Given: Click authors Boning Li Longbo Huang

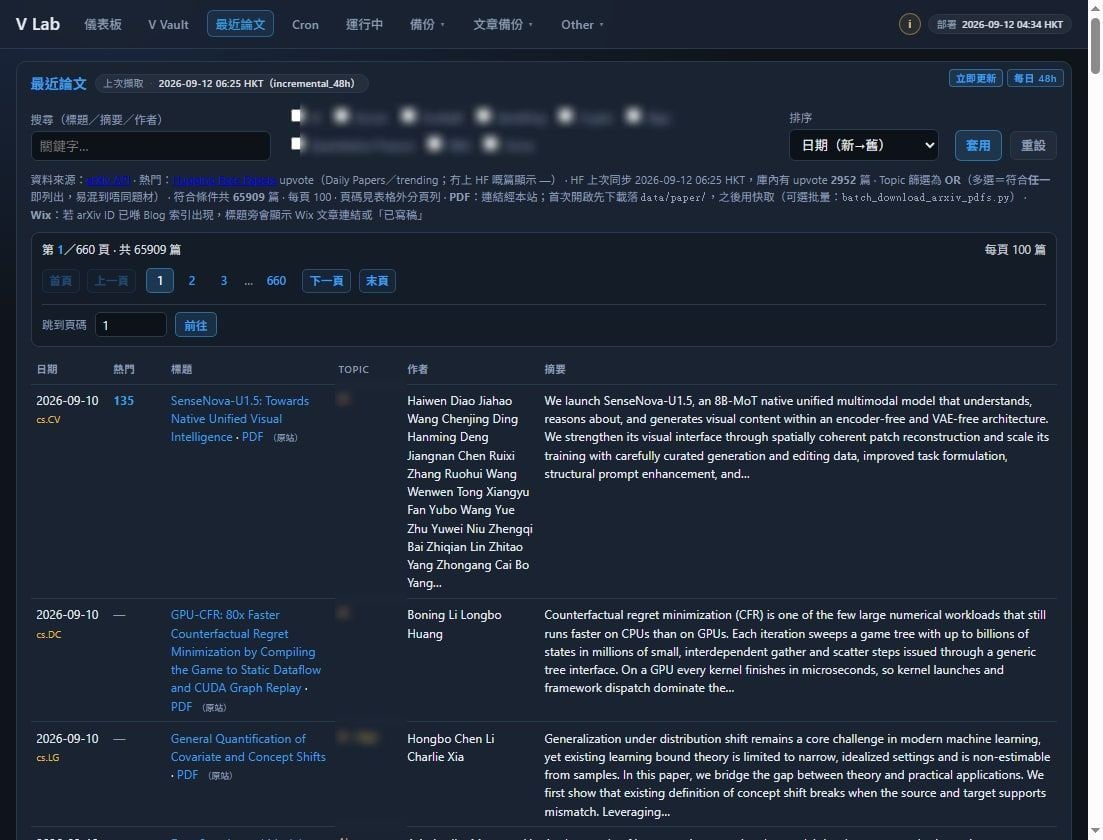Looking at the screenshot, I should (x=454, y=624).
